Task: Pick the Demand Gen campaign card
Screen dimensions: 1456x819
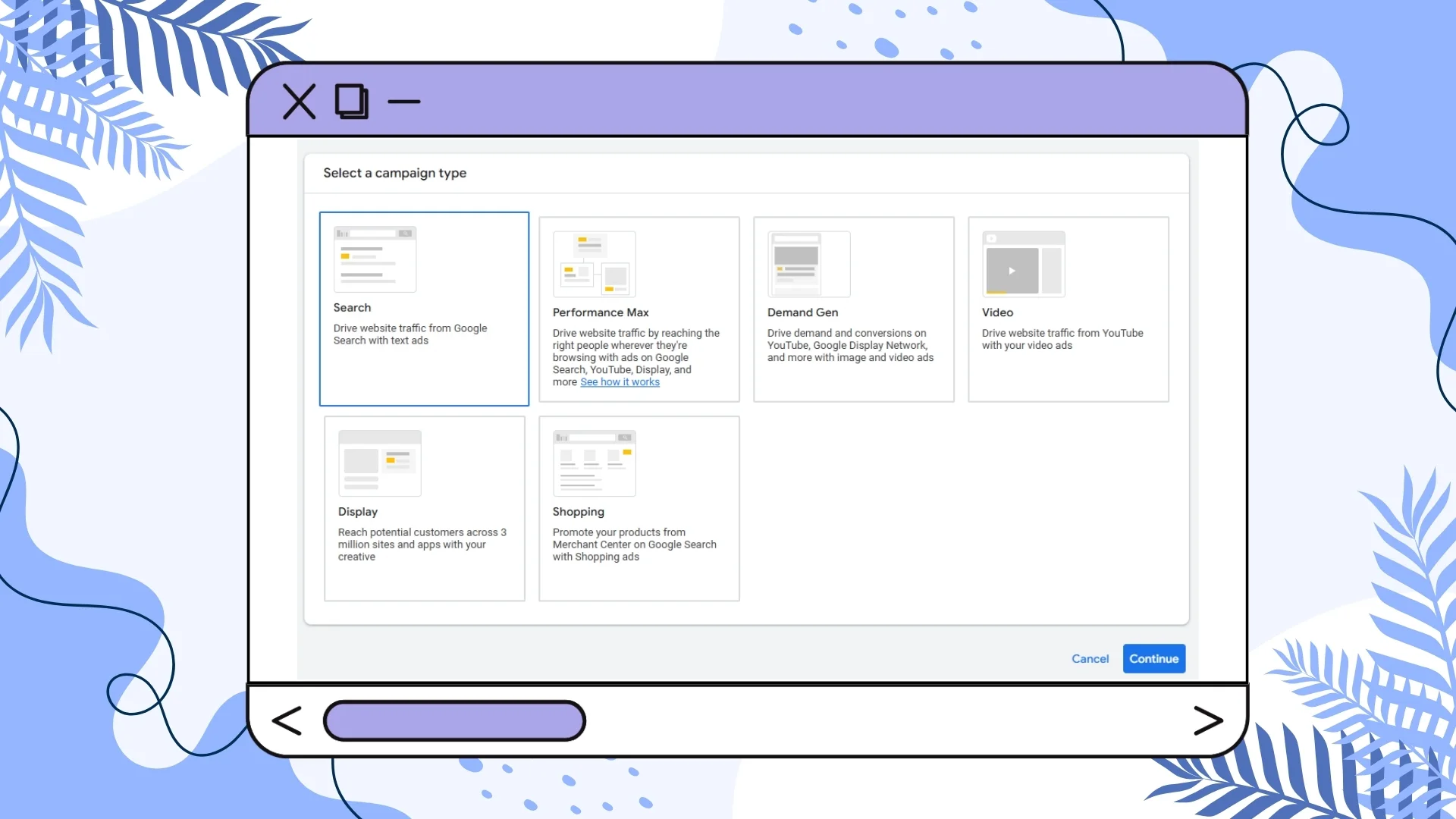Action: tap(853, 309)
